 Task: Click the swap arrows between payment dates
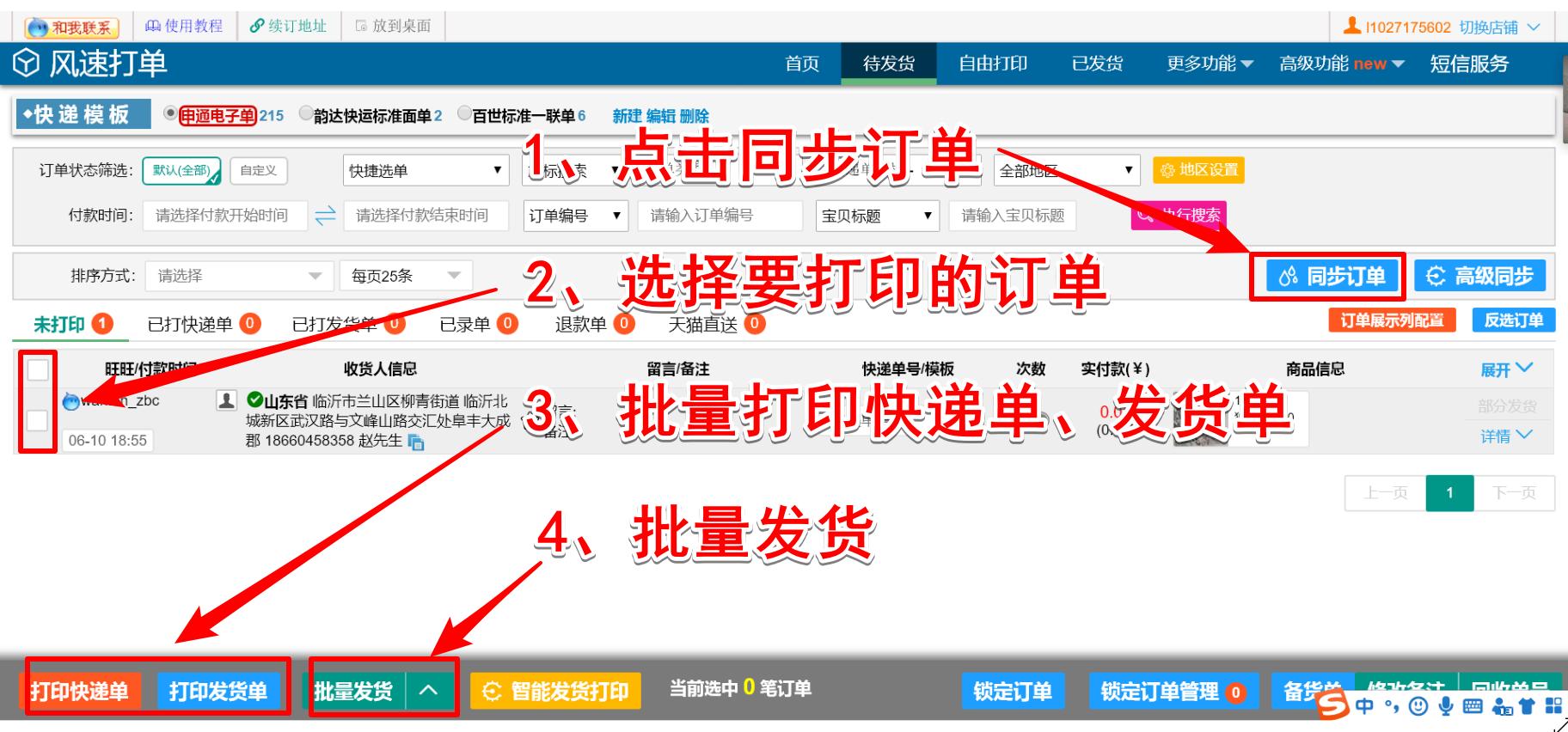[x=325, y=216]
